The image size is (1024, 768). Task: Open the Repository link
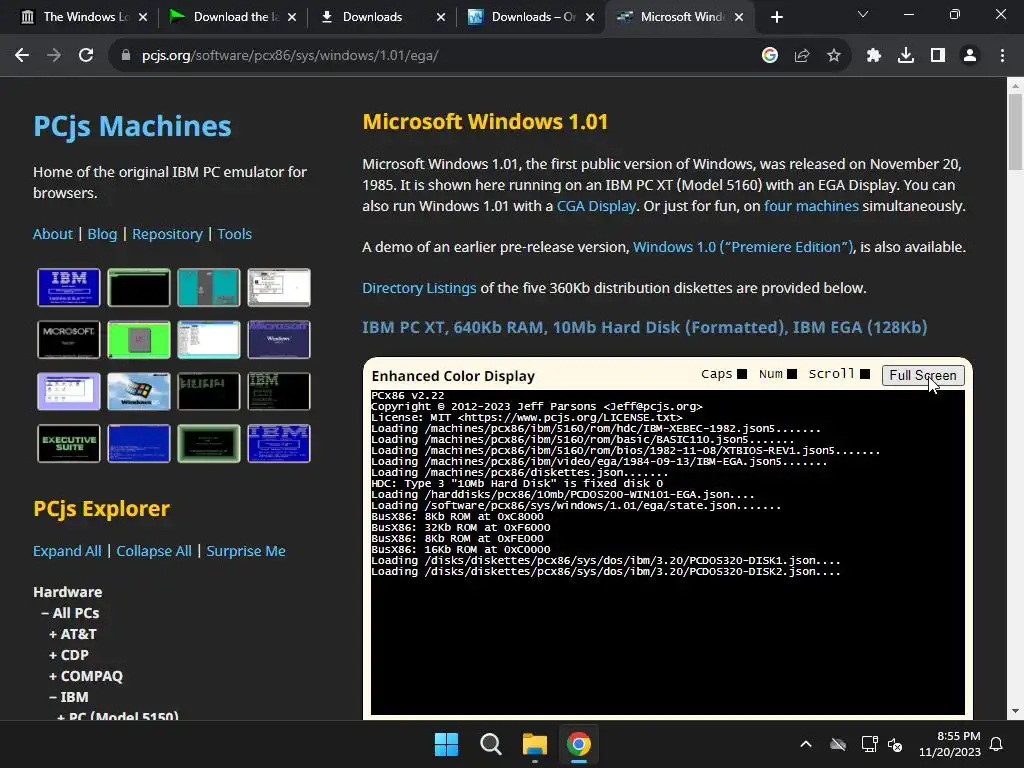[x=167, y=234]
